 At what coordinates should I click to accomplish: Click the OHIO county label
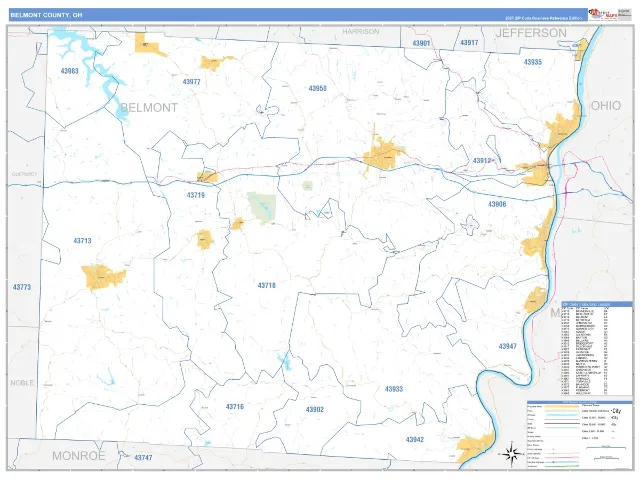click(606, 106)
